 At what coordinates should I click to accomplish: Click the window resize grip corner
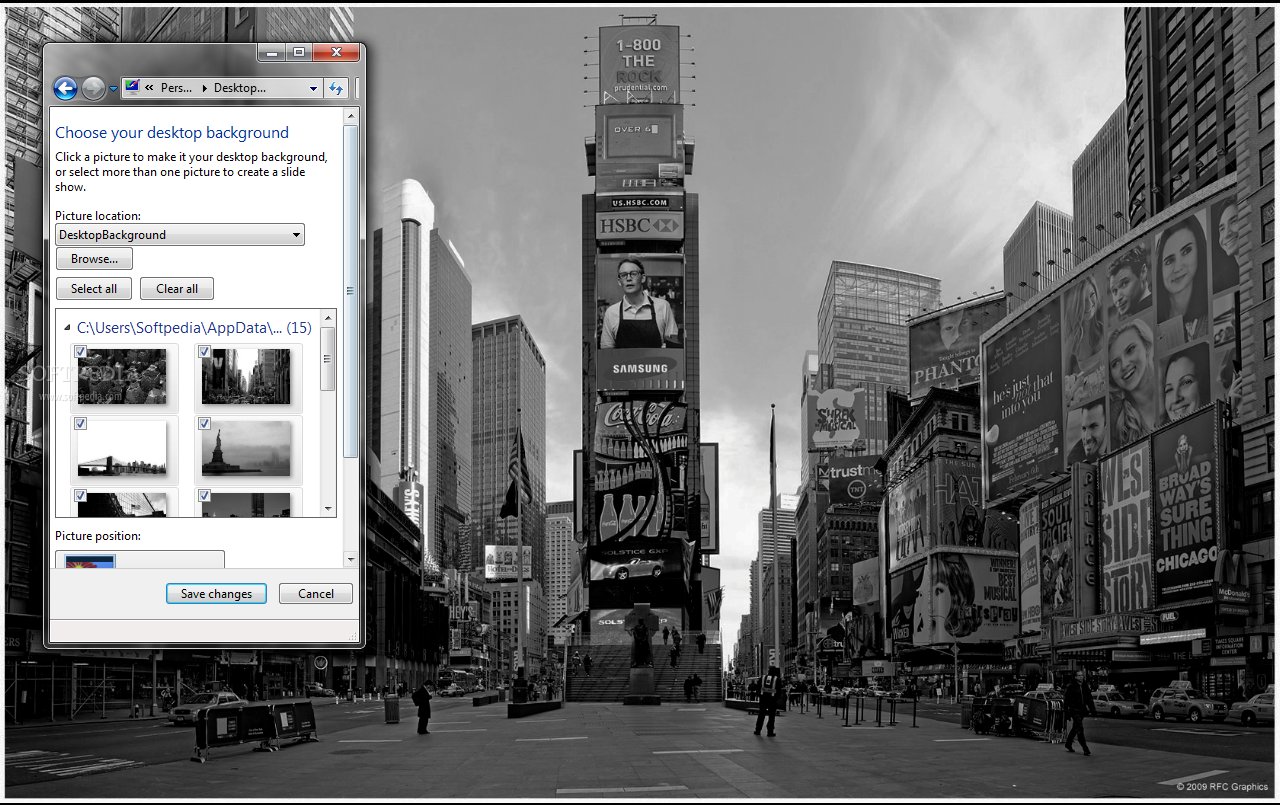click(354, 637)
